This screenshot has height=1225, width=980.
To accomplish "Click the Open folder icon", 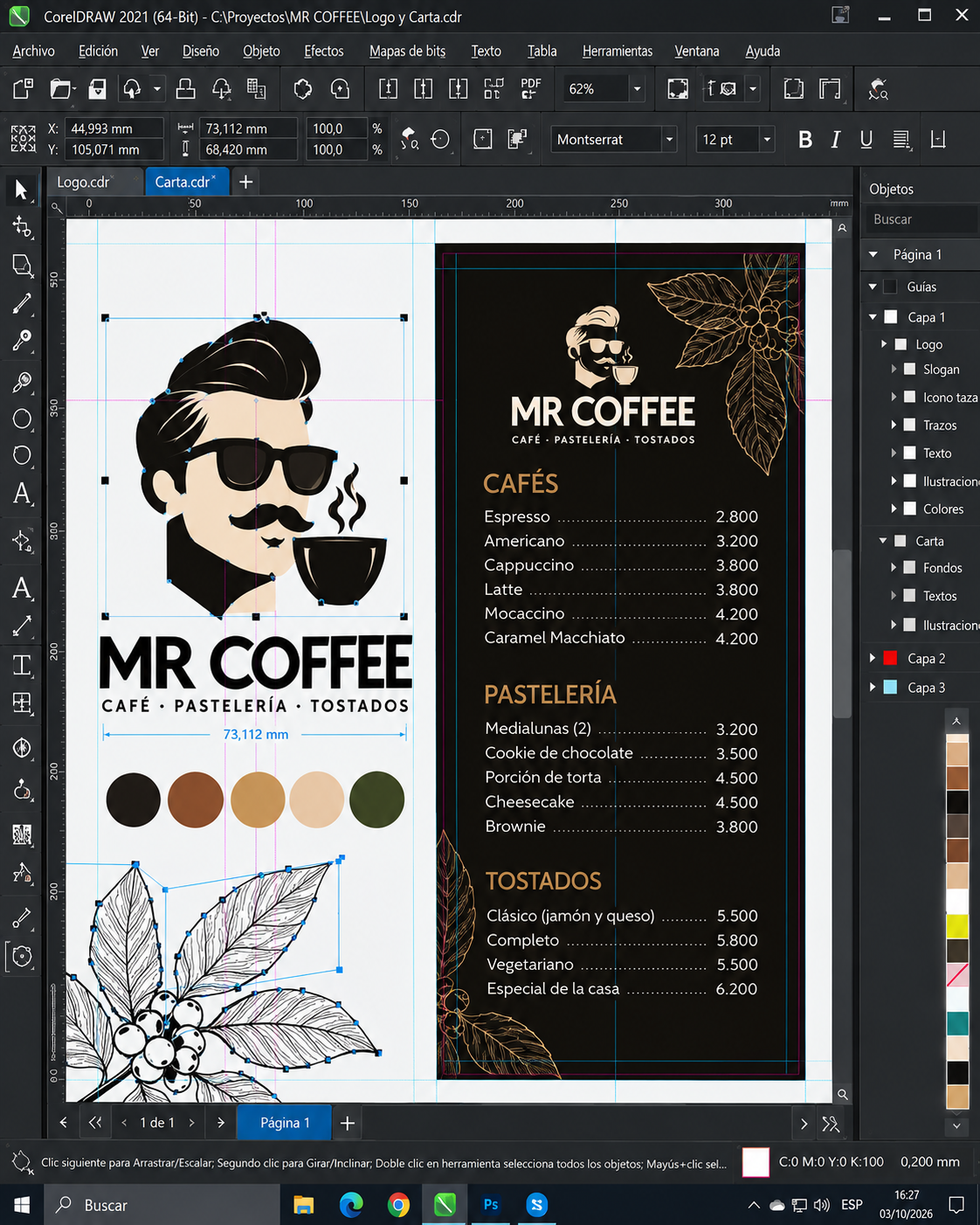I will click(x=60, y=89).
